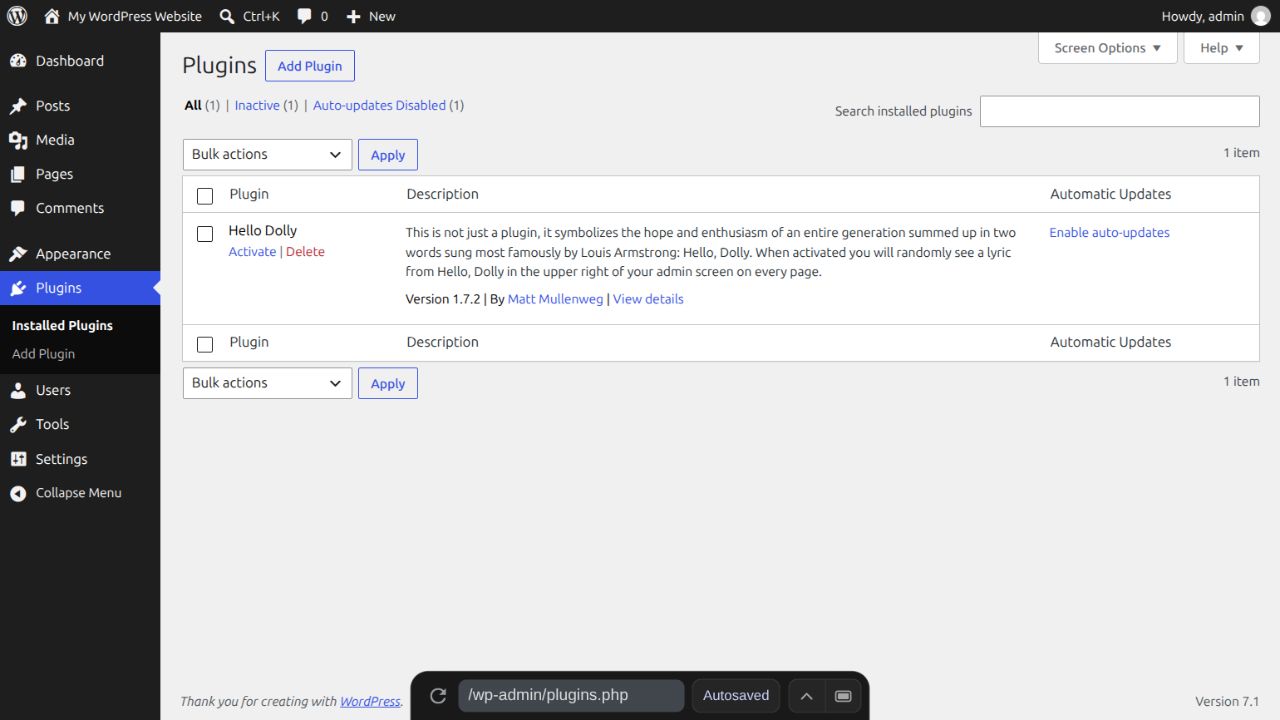Click the plus New icon in admin bar
1280x720 pixels.
(353, 16)
